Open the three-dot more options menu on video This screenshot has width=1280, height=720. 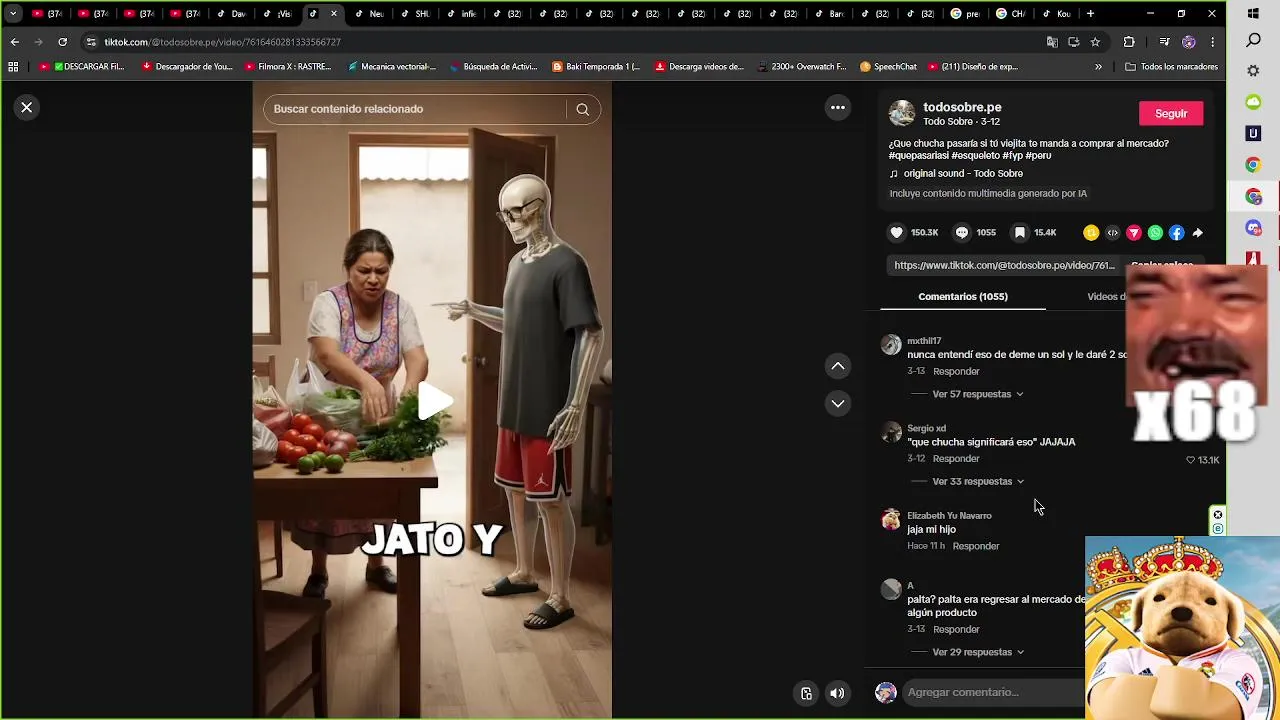click(x=838, y=107)
